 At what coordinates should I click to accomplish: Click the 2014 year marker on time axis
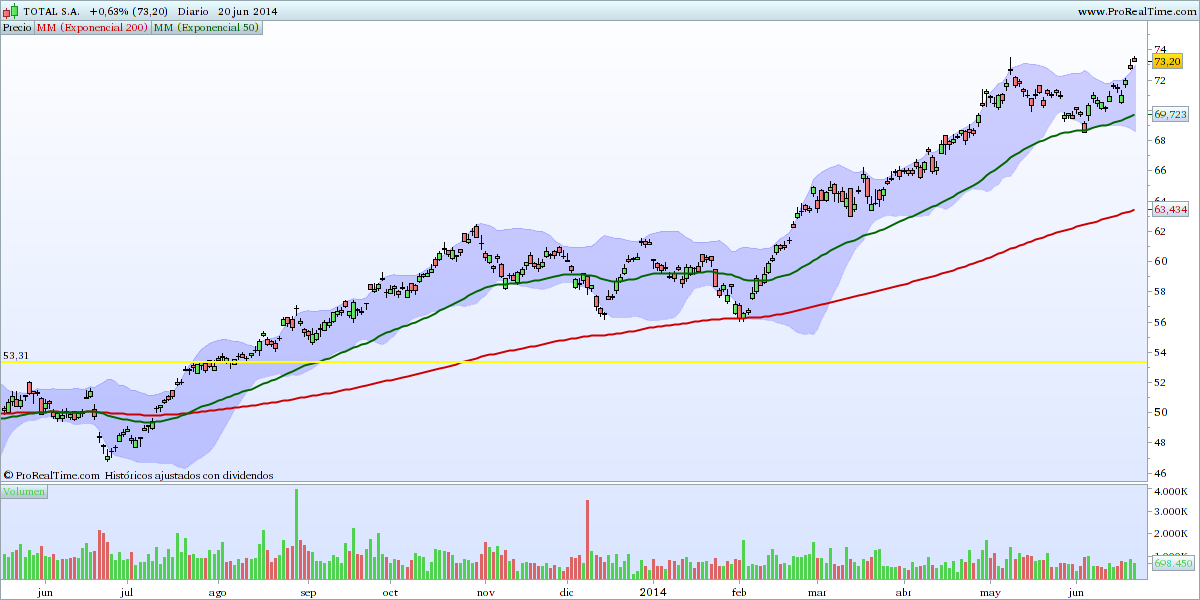point(651,592)
